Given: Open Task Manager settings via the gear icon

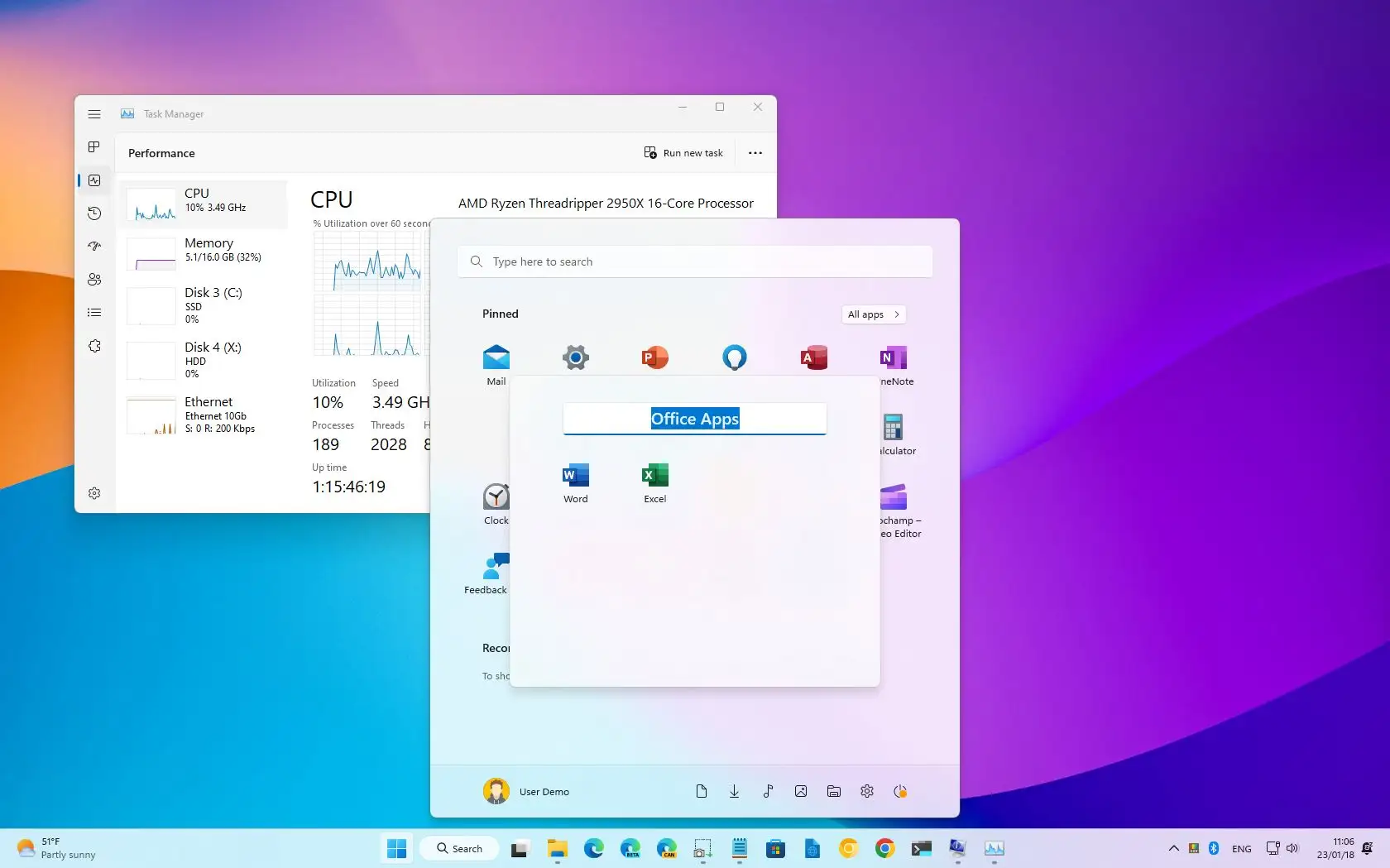Looking at the screenshot, I should (x=94, y=493).
